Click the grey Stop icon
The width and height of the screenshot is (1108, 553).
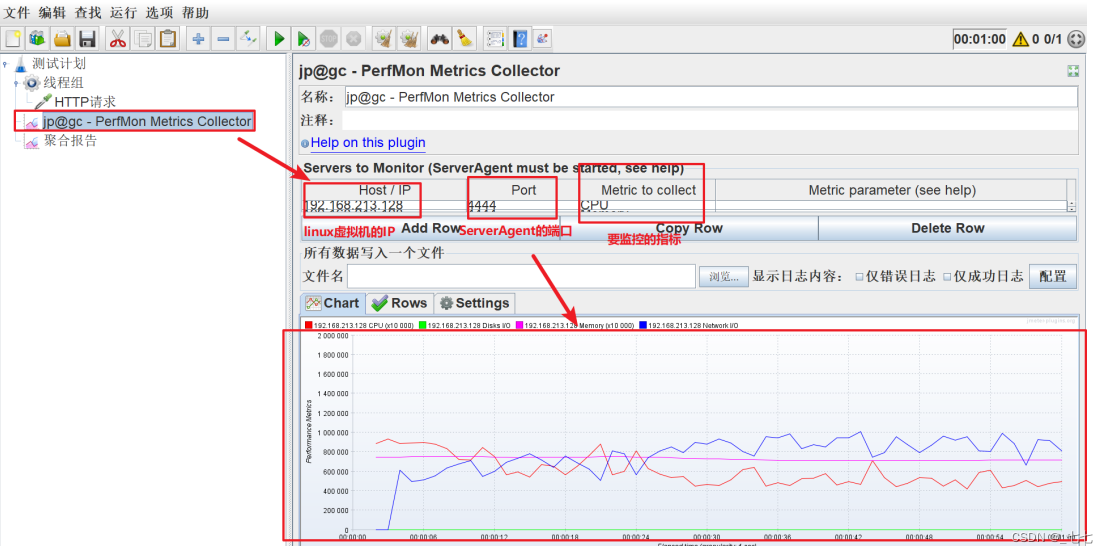pyautogui.click(x=329, y=38)
